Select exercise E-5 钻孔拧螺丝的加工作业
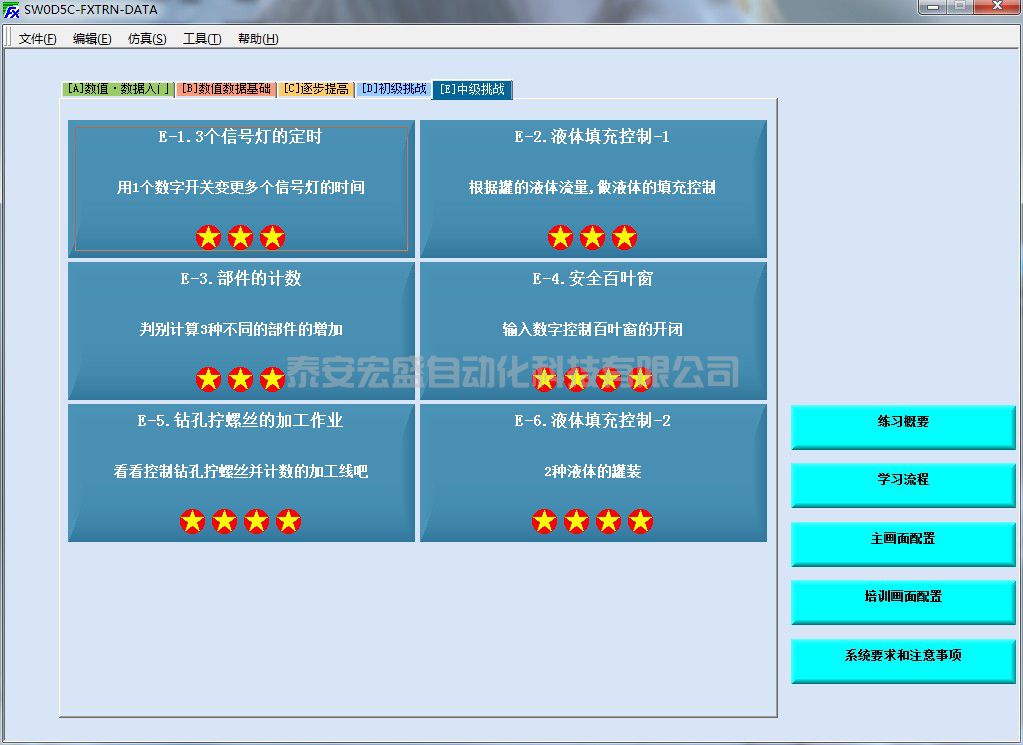Image resolution: width=1023 pixels, height=745 pixels. pos(241,472)
